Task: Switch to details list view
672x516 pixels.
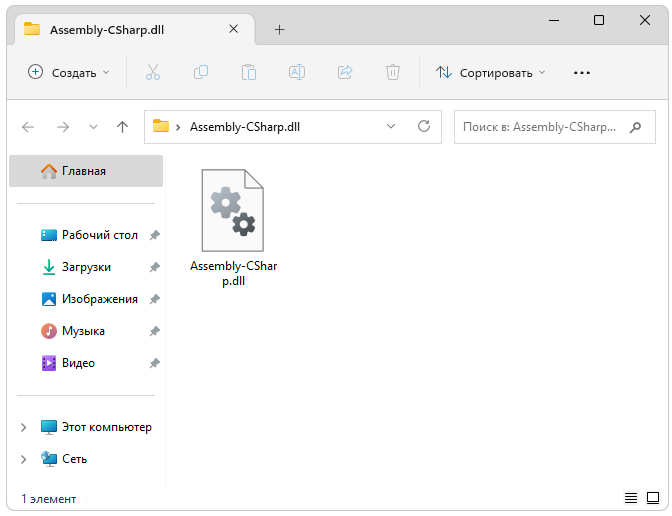Action: pos(630,498)
